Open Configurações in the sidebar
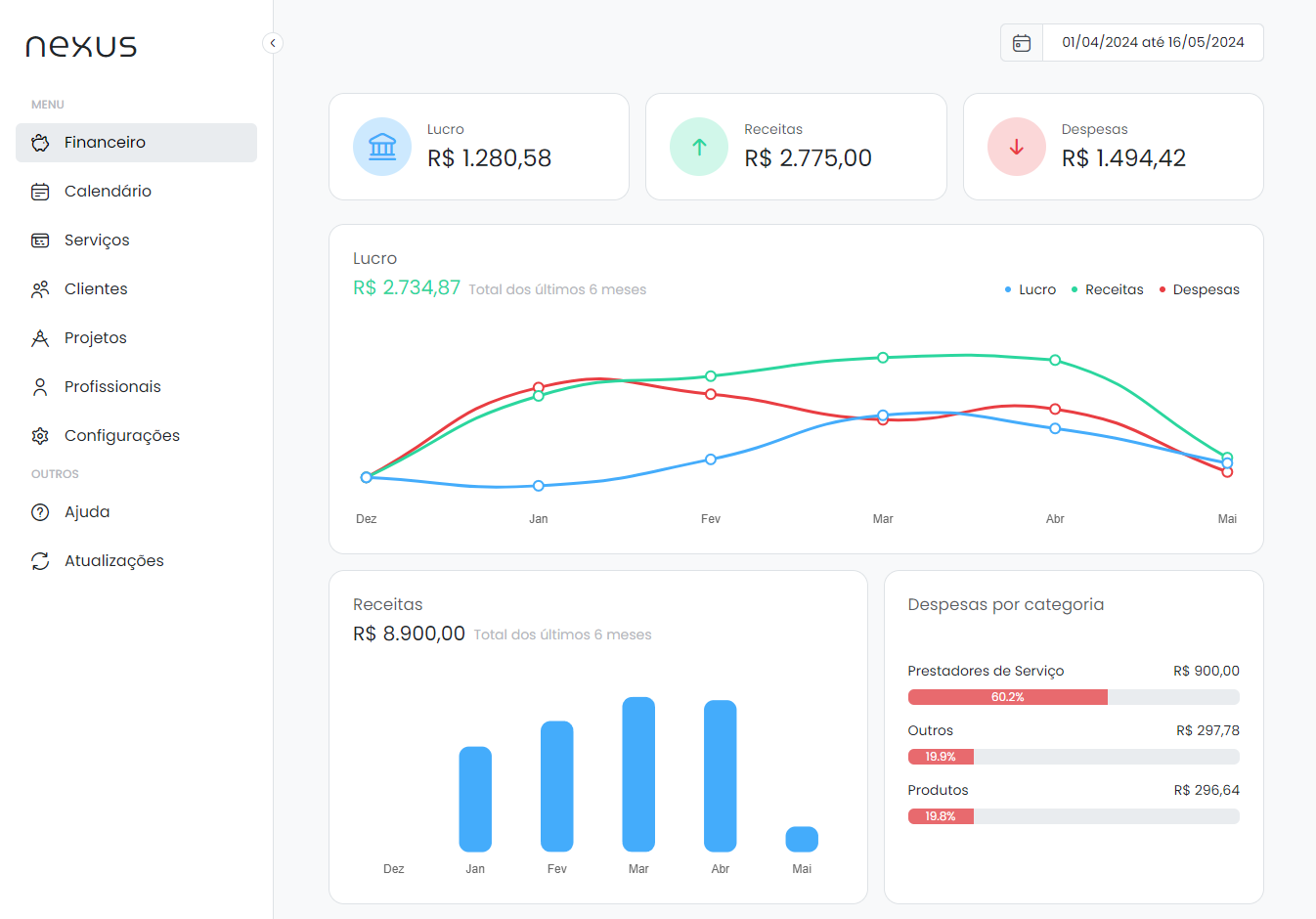The width and height of the screenshot is (1316, 919). tap(136, 436)
